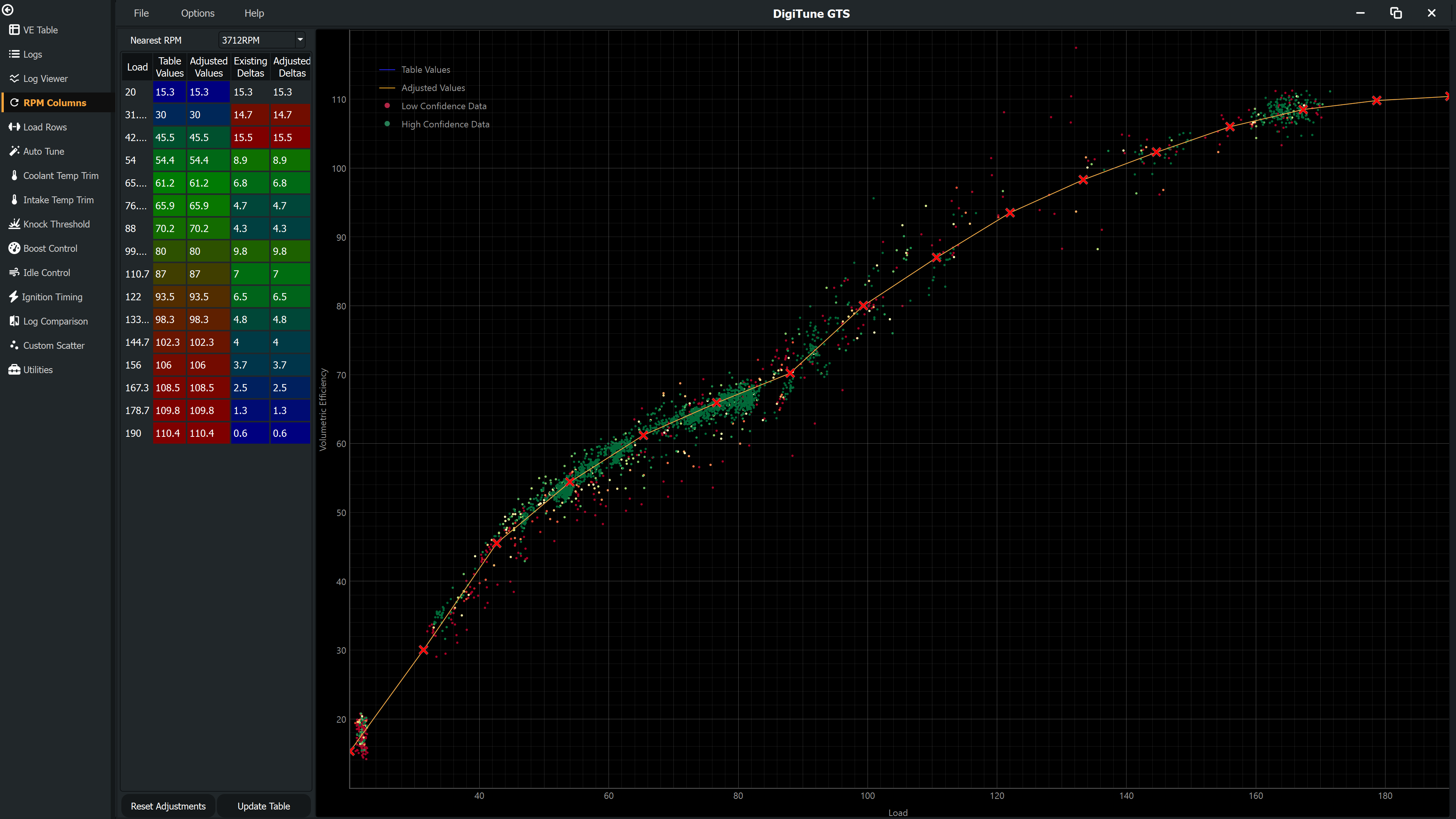
Task: Open Log Viewer using its wave icon
Action: point(14,78)
